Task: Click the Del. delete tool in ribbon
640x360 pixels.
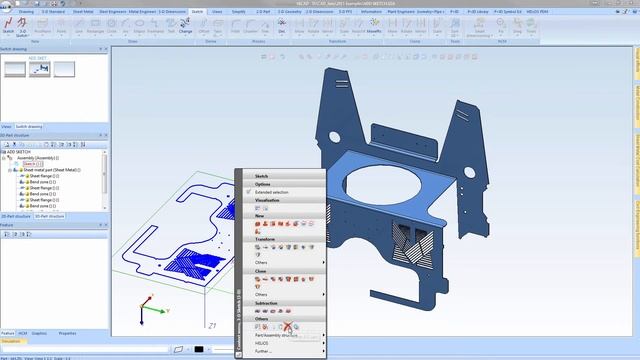Action: (x=282, y=26)
